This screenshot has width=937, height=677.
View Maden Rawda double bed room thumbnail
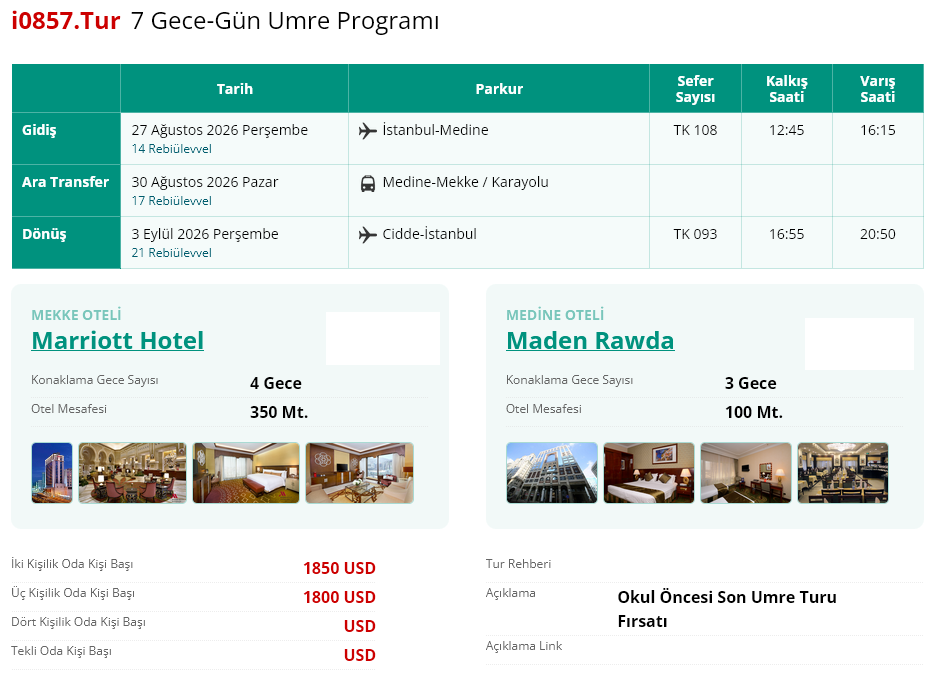[649, 473]
